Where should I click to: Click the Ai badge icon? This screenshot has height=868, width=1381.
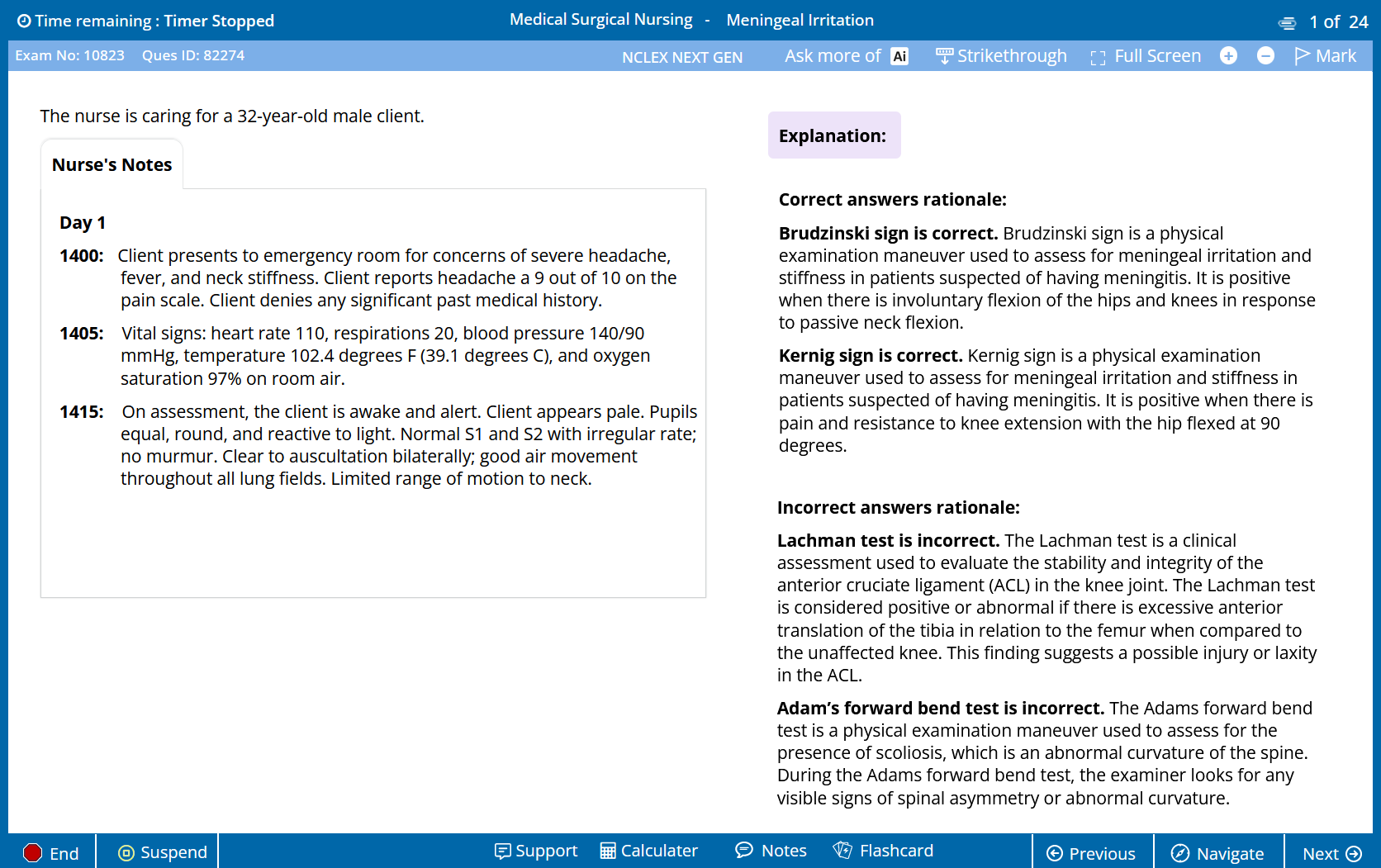(899, 56)
